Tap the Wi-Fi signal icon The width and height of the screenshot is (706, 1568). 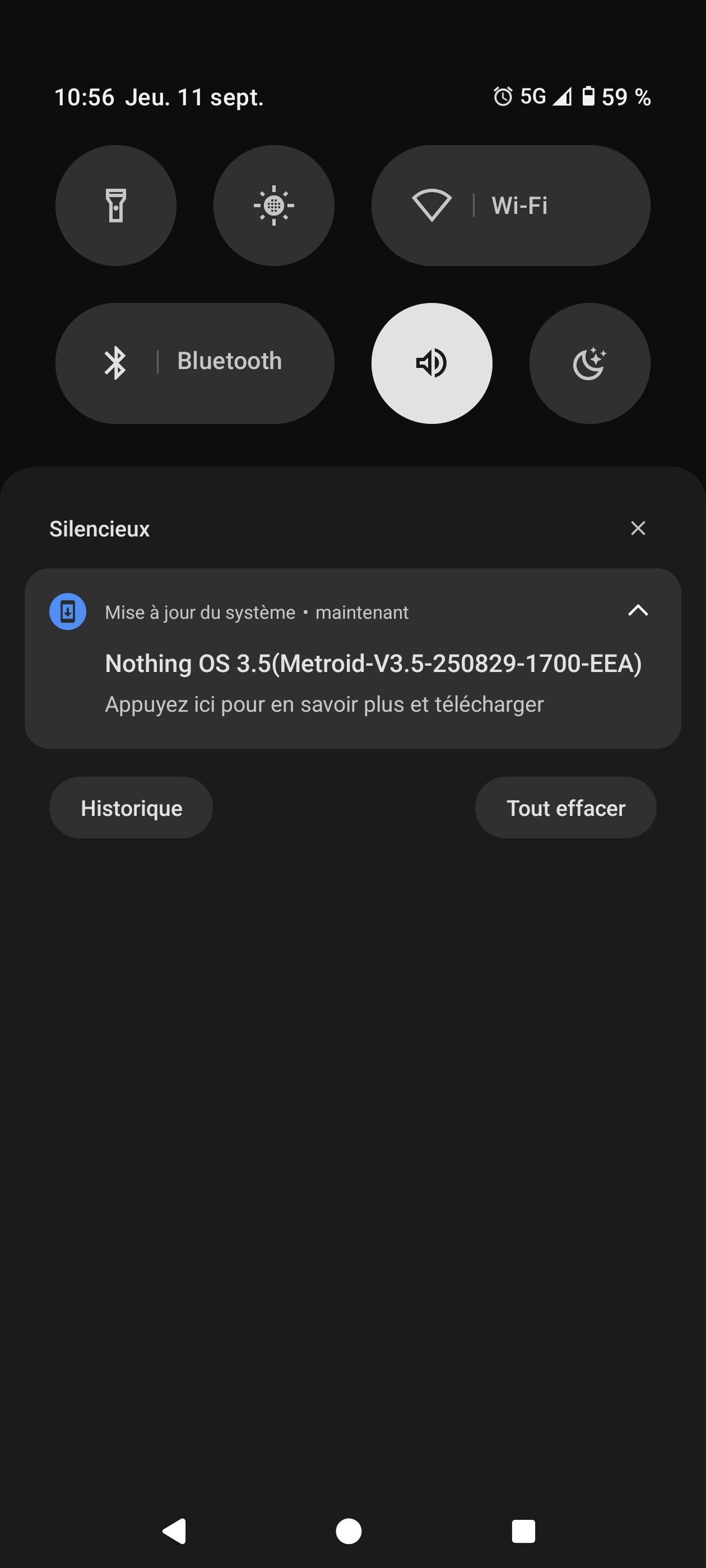[431, 205]
